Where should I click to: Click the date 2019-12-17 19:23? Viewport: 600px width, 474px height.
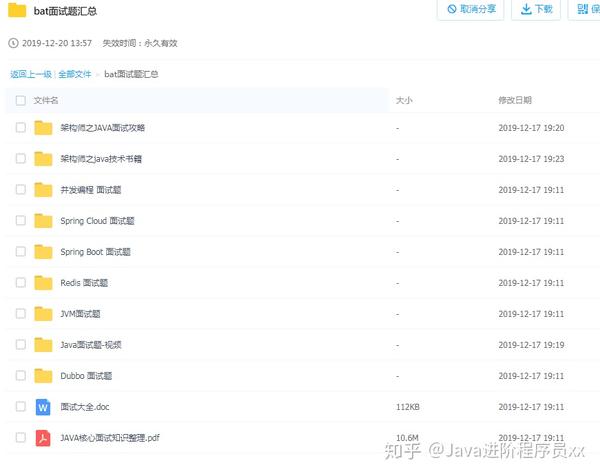(531, 159)
